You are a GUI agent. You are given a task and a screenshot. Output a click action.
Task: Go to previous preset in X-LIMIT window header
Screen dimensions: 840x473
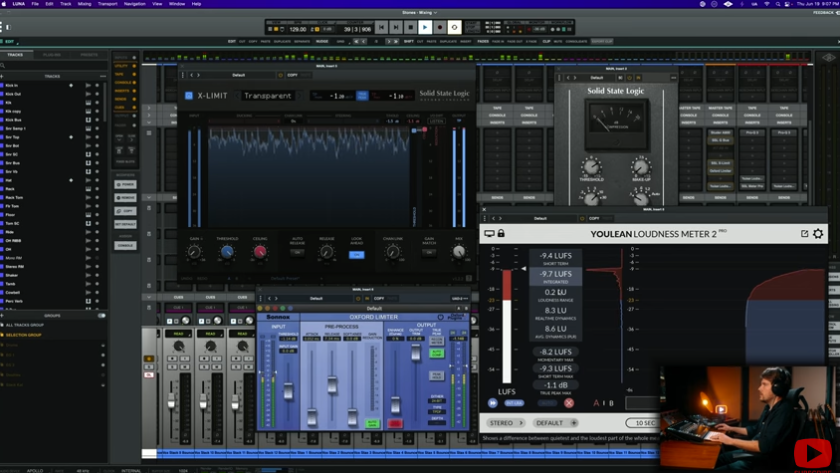coord(191,75)
